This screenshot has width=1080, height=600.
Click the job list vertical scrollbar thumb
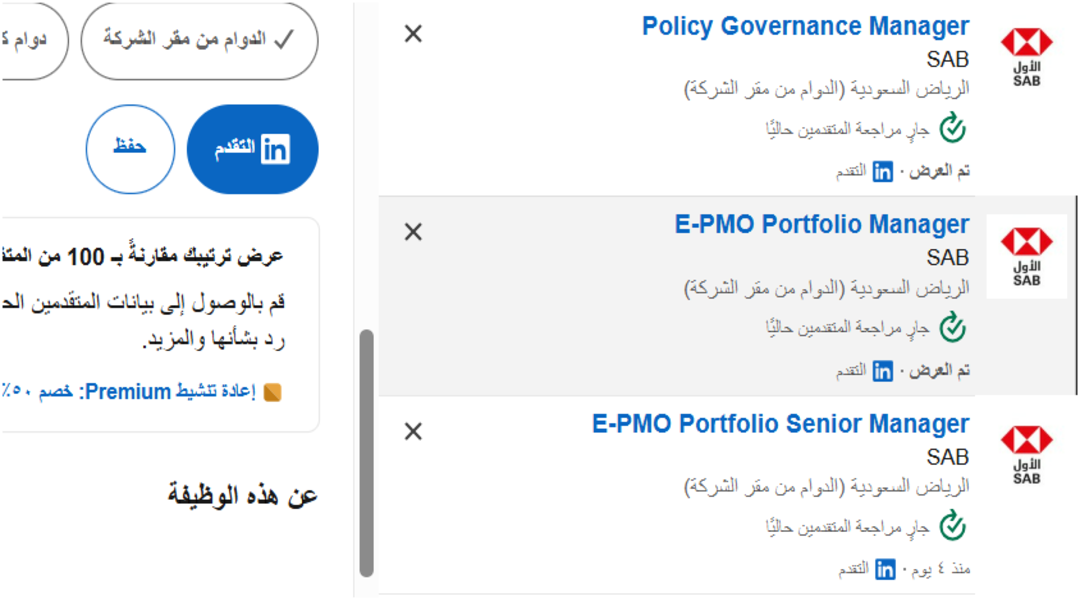click(x=366, y=453)
